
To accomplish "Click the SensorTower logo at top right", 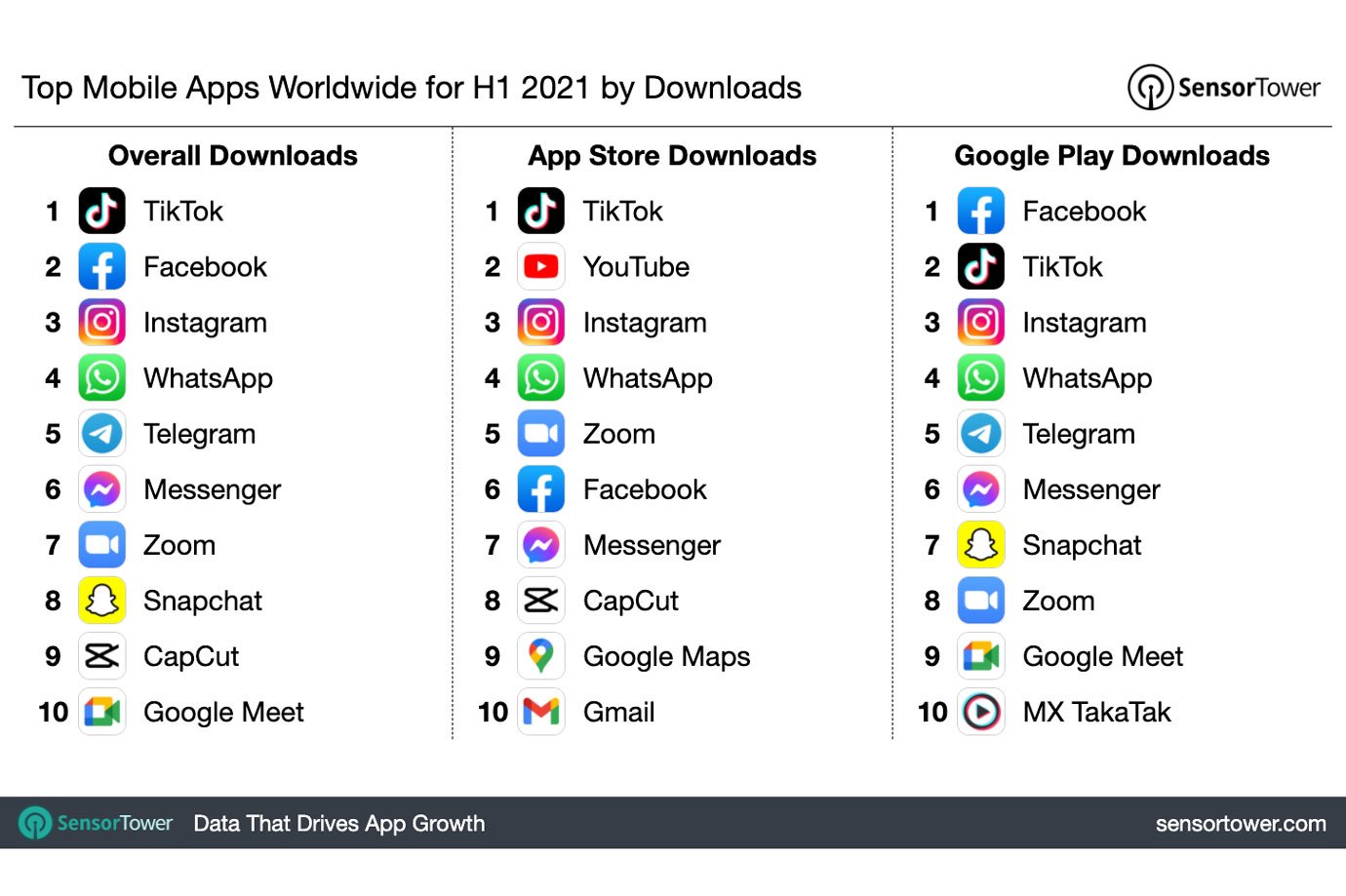I will [1224, 88].
